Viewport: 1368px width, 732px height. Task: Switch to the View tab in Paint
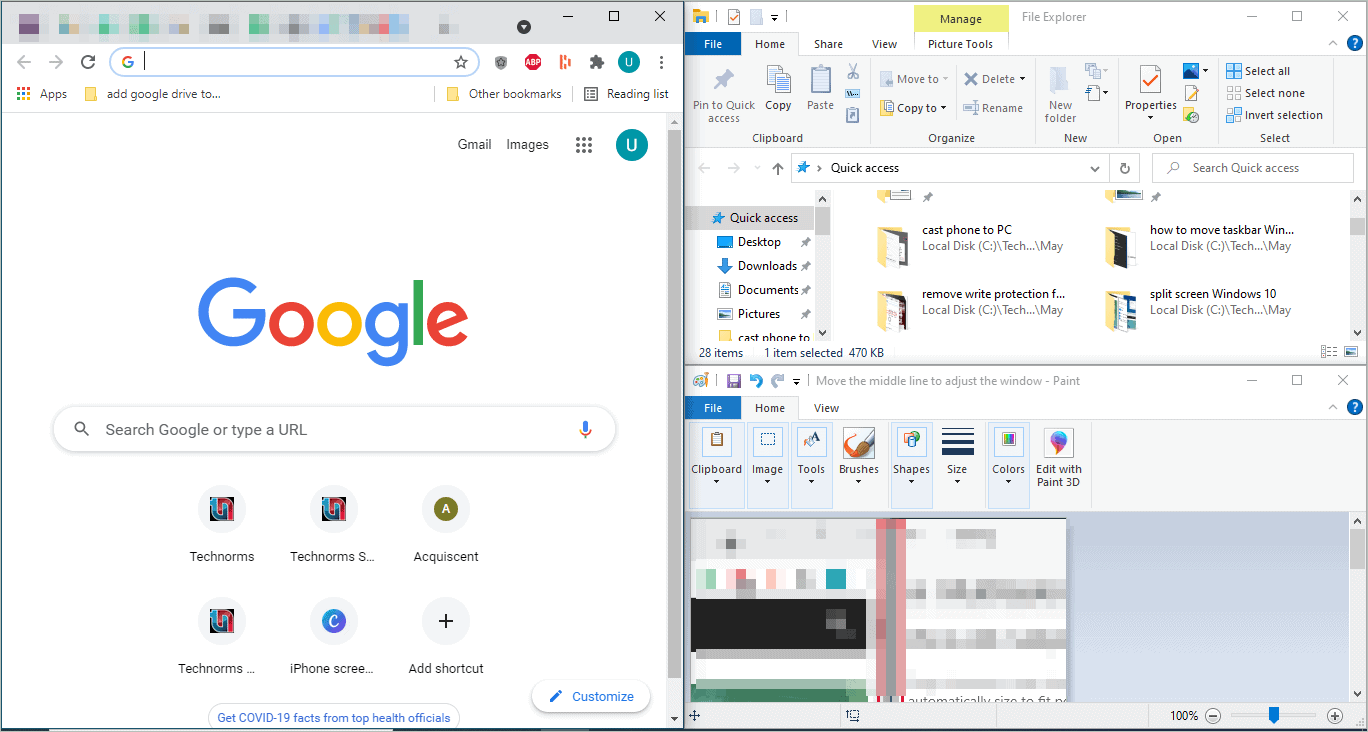pyautogui.click(x=825, y=407)
